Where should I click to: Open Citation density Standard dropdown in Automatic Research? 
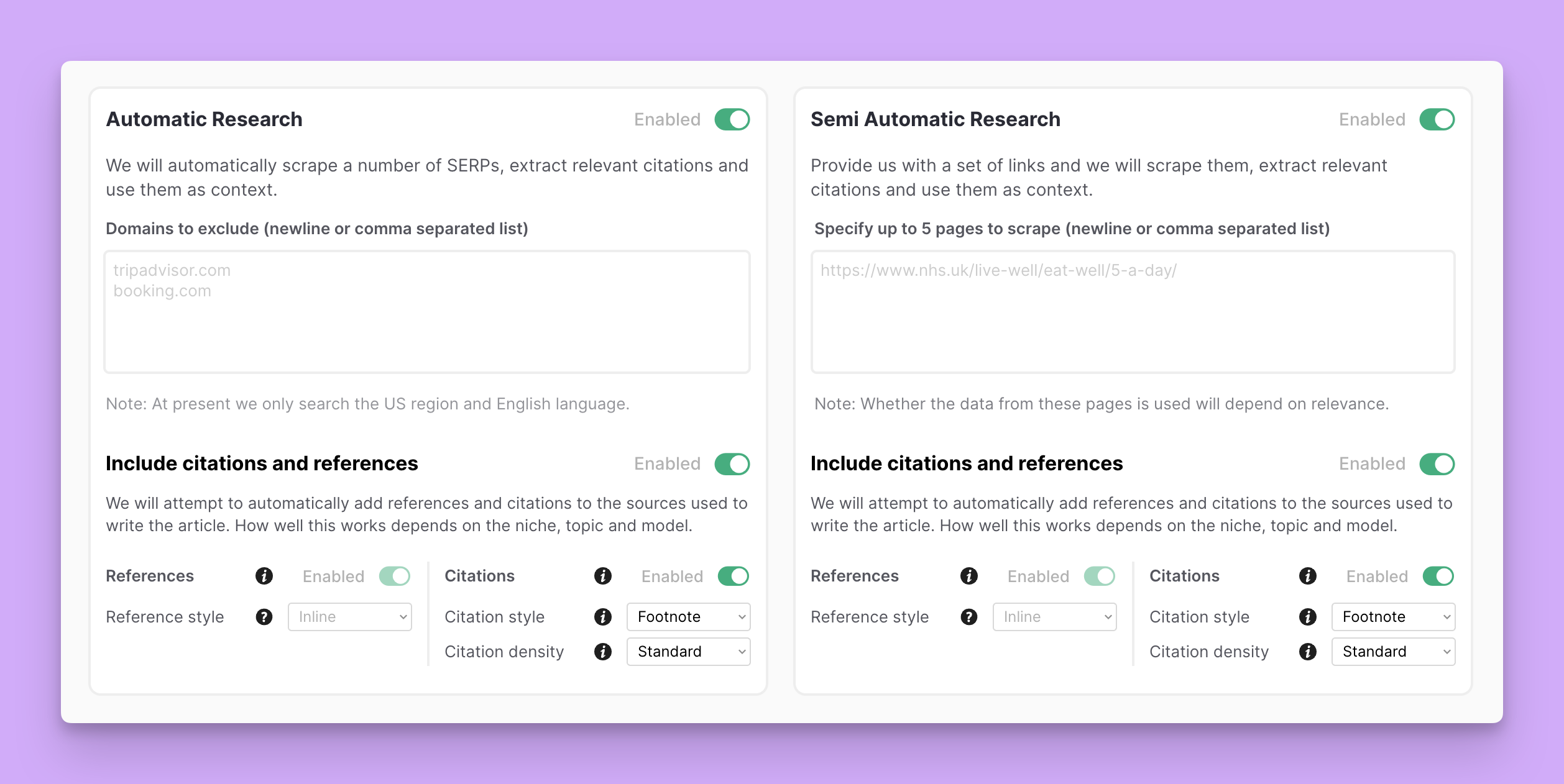(688, 652)
